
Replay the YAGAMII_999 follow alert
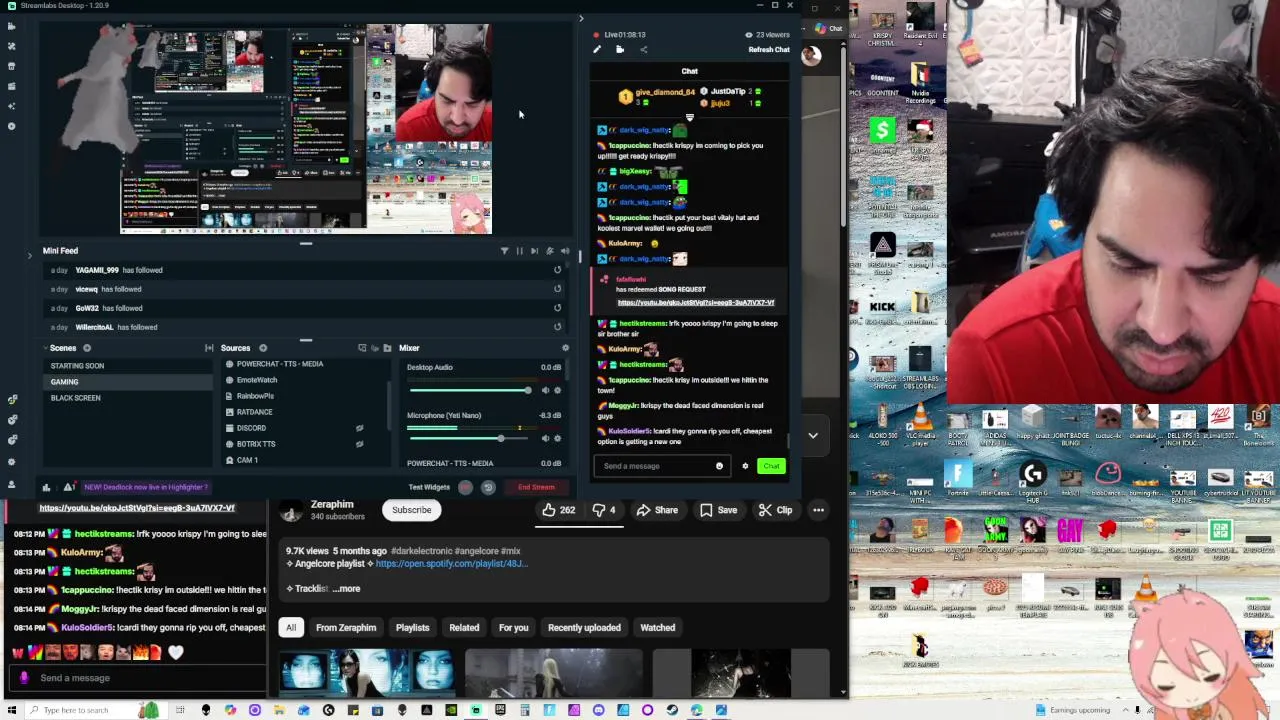pyautogui.click(x=558, y=270)
